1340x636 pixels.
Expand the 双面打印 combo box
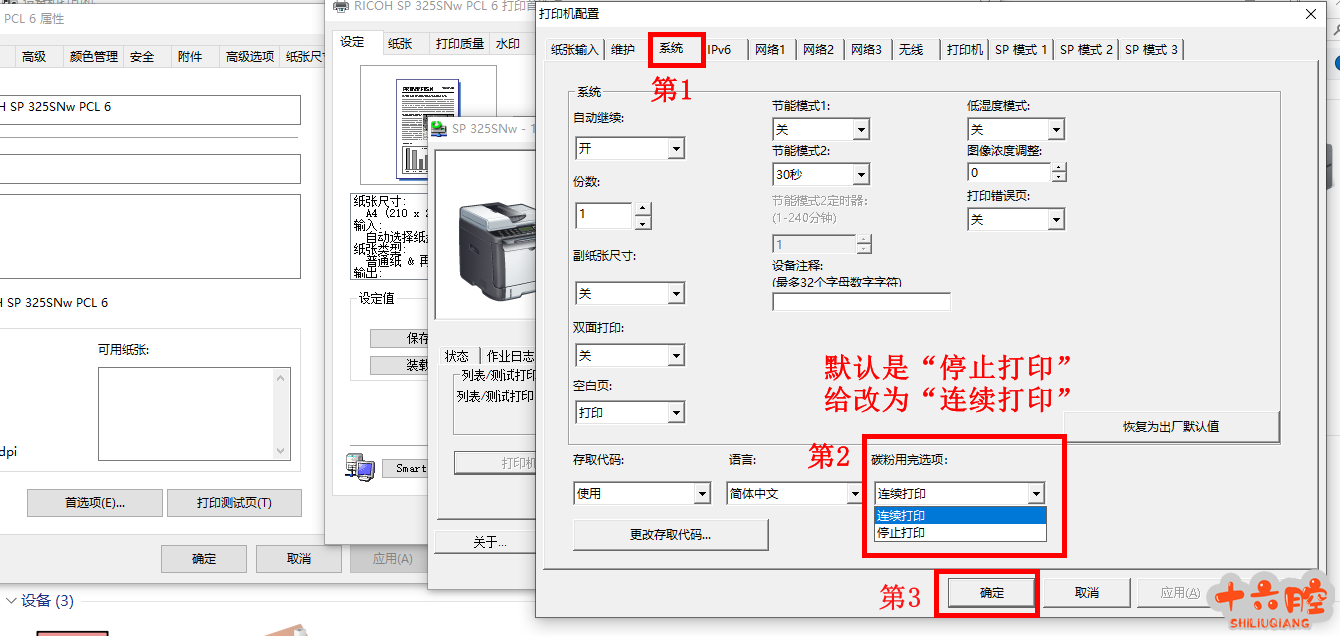[x=676, y=356]
